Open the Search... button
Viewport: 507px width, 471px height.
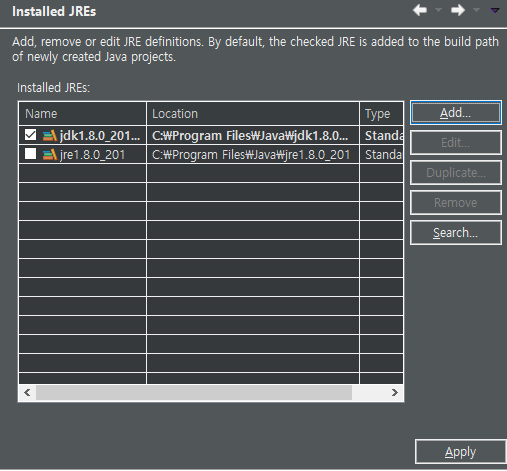(456, 233)
